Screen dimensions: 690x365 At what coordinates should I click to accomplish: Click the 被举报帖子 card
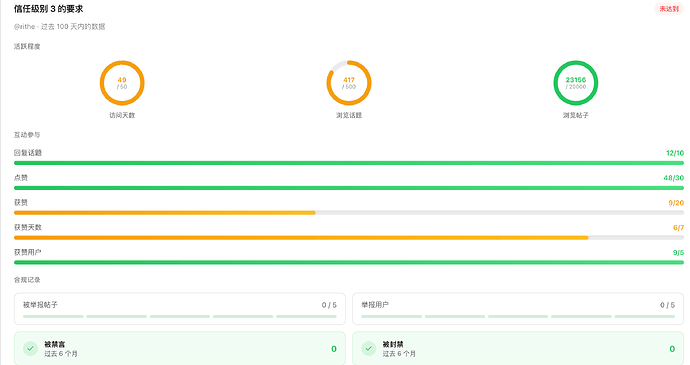tap(180, 309)
